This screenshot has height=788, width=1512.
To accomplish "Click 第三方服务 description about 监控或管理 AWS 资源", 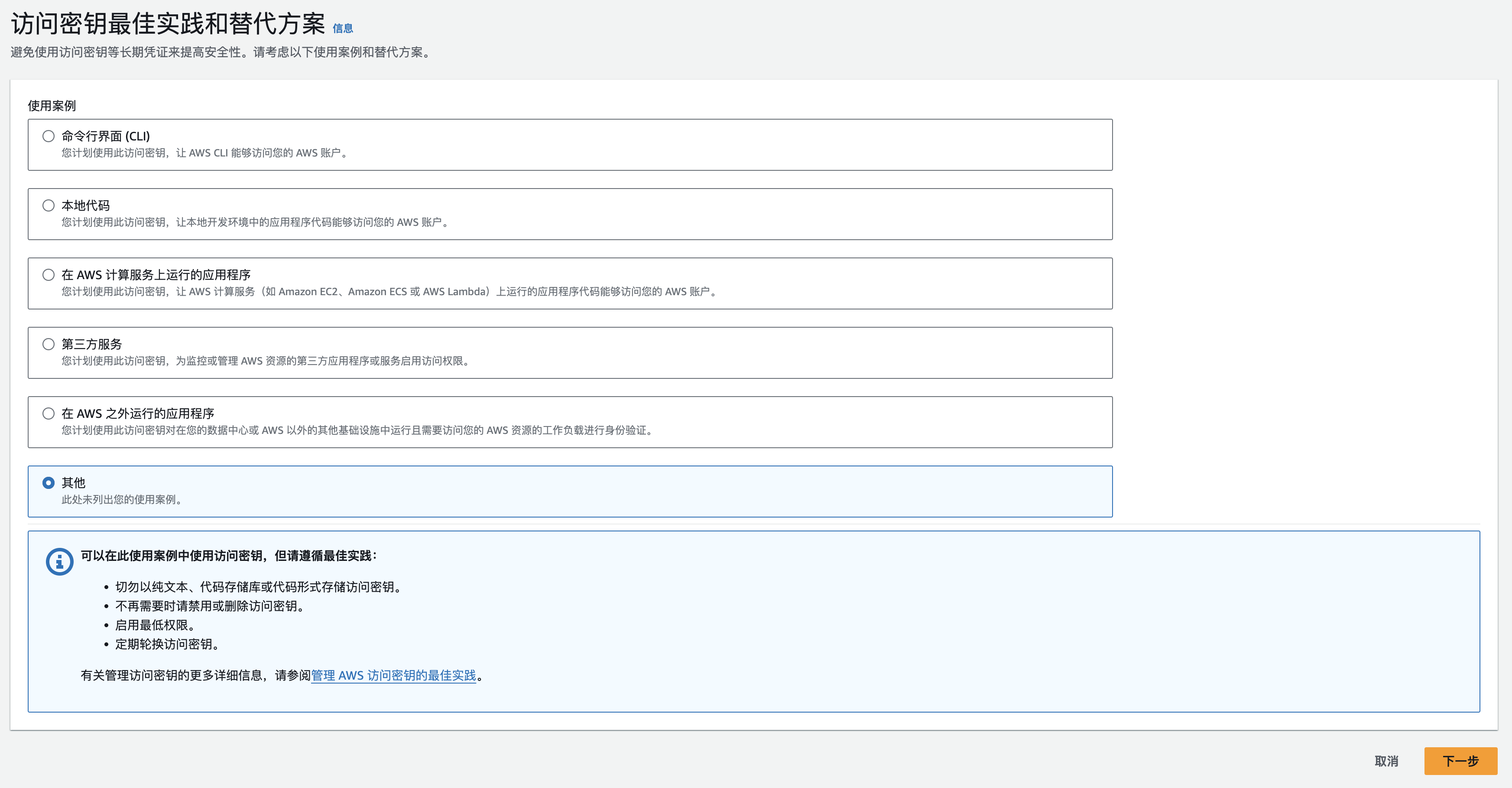I will (267, 361).
